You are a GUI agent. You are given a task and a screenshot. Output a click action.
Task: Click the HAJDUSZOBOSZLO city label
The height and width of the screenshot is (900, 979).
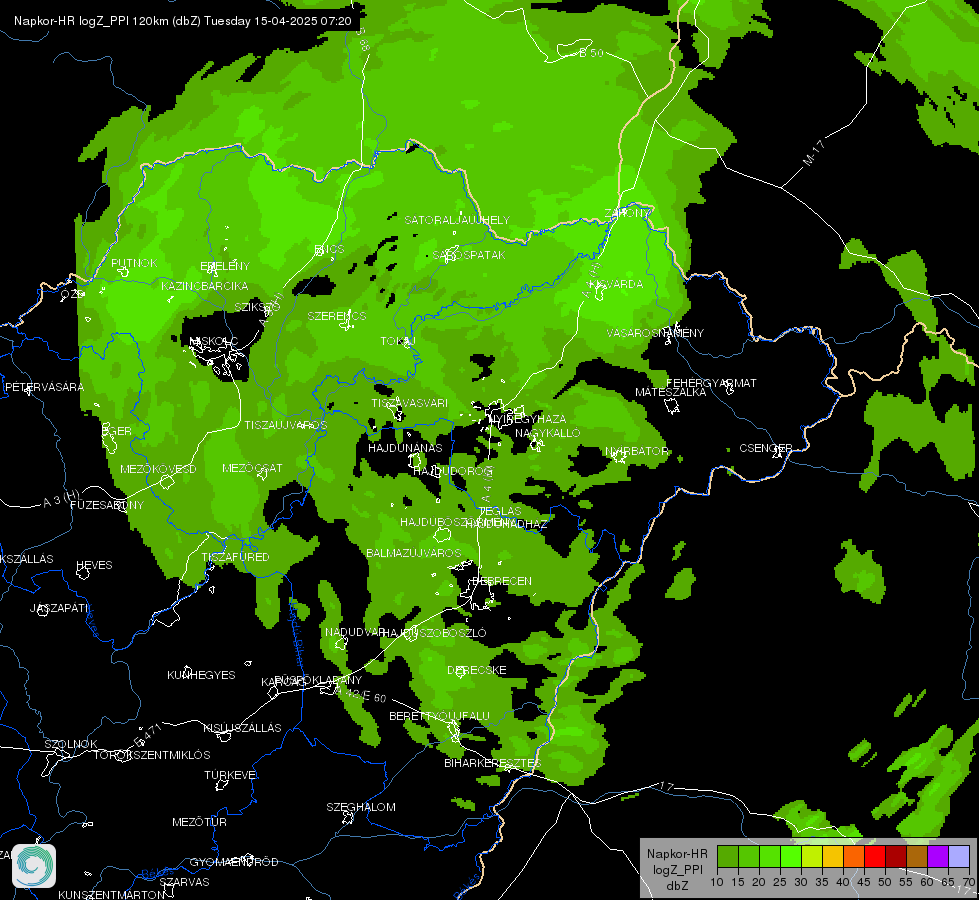click(x=434, y=633)
